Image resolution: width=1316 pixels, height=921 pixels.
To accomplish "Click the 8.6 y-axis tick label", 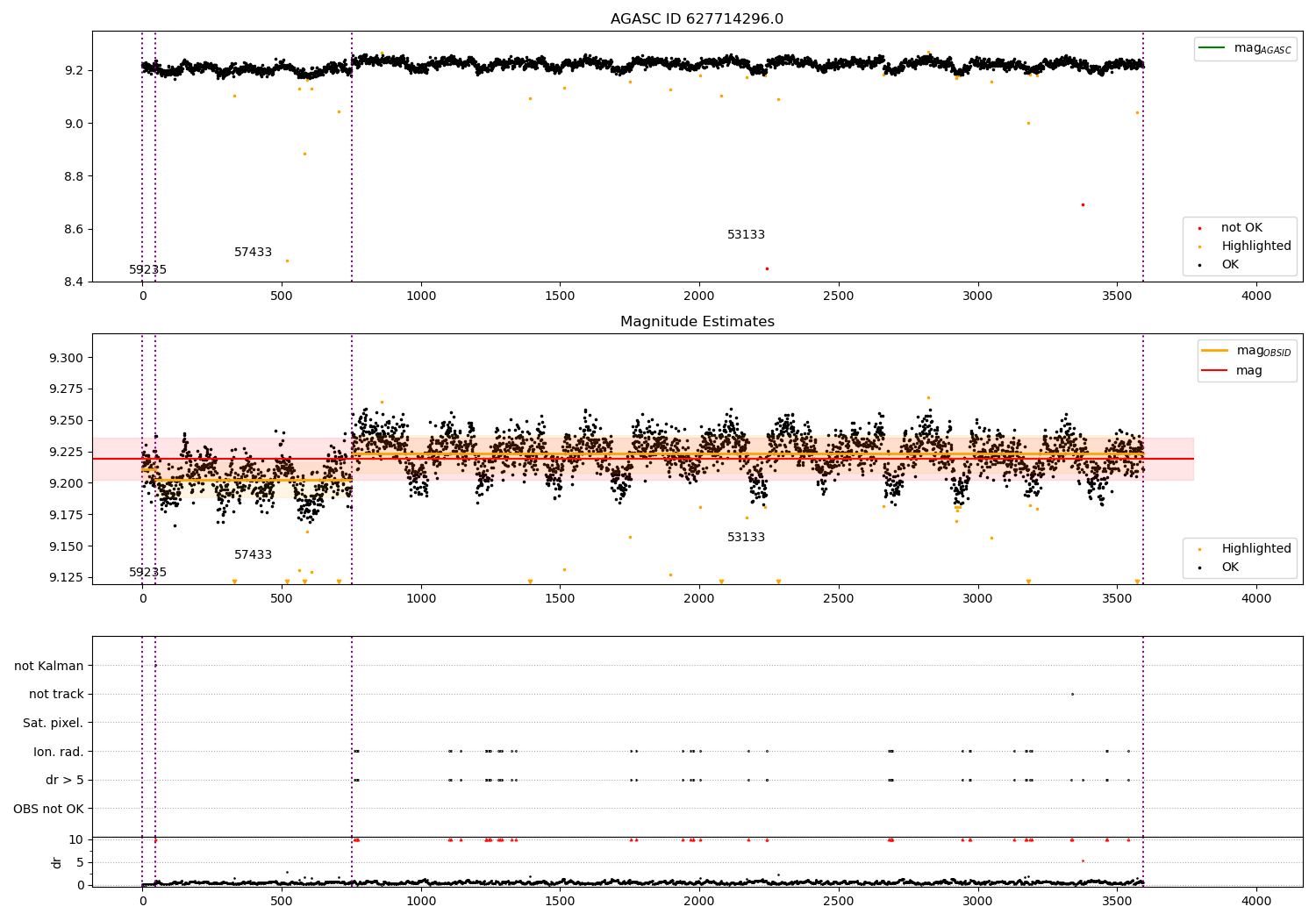I will [73, 230].
